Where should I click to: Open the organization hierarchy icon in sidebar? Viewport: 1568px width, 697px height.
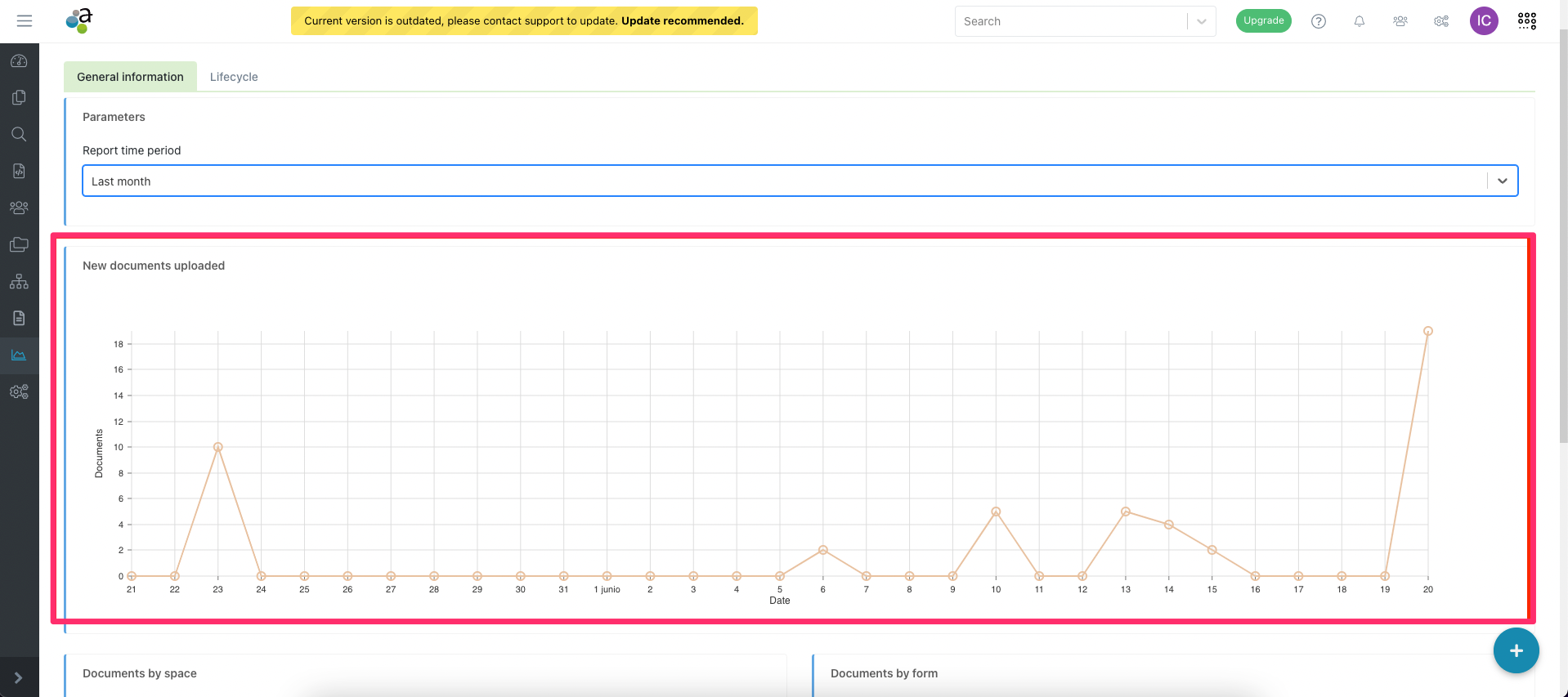[x=19, y=281]
